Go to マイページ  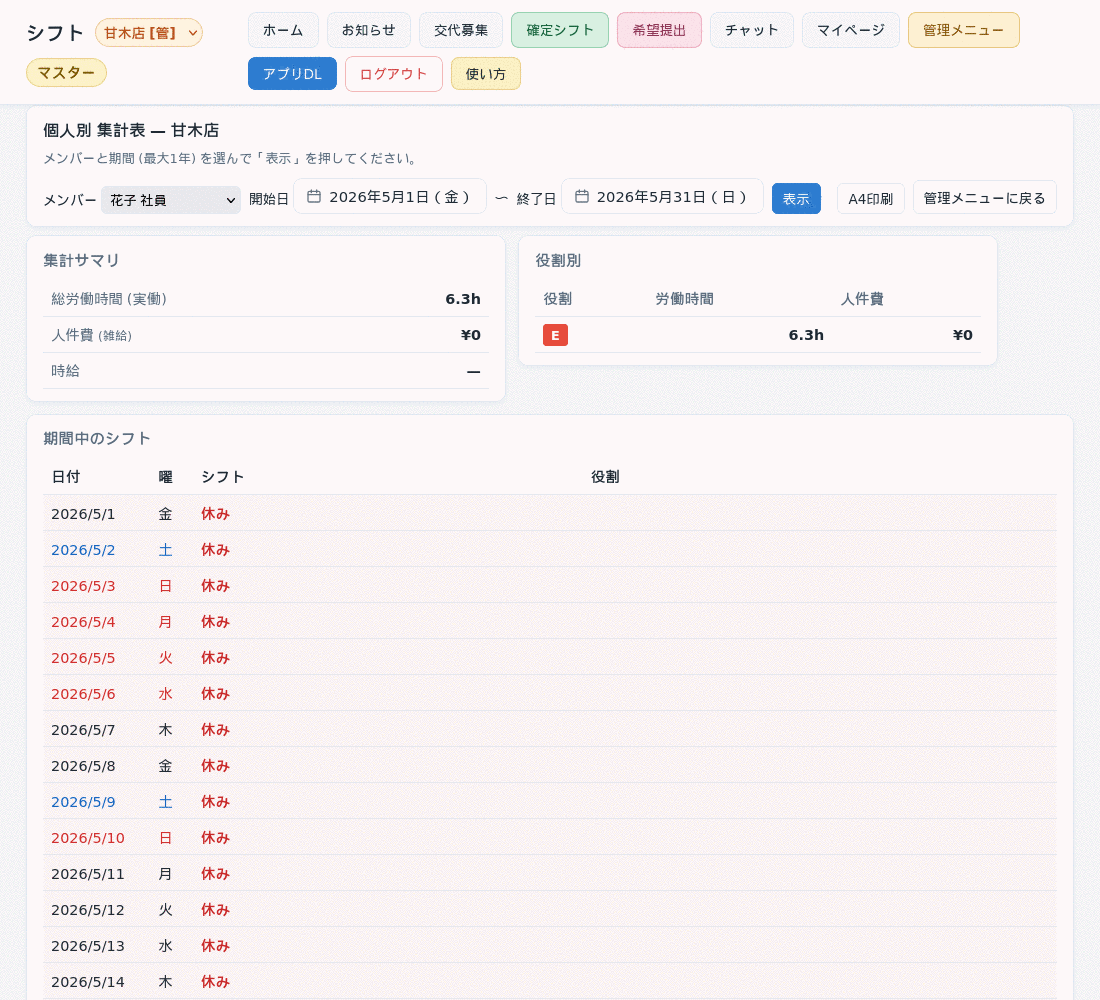point(850,30)
